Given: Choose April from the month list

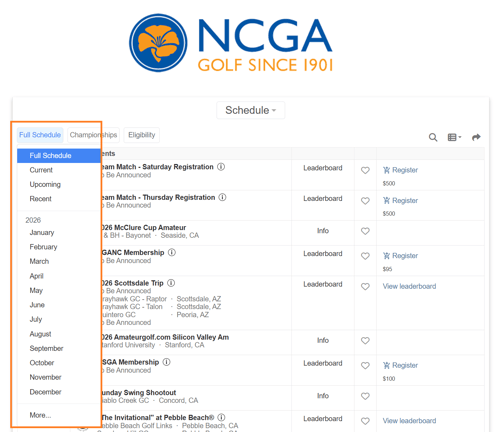Looking at the screenshot, I should pyautogui.click(x=36, y=276).
